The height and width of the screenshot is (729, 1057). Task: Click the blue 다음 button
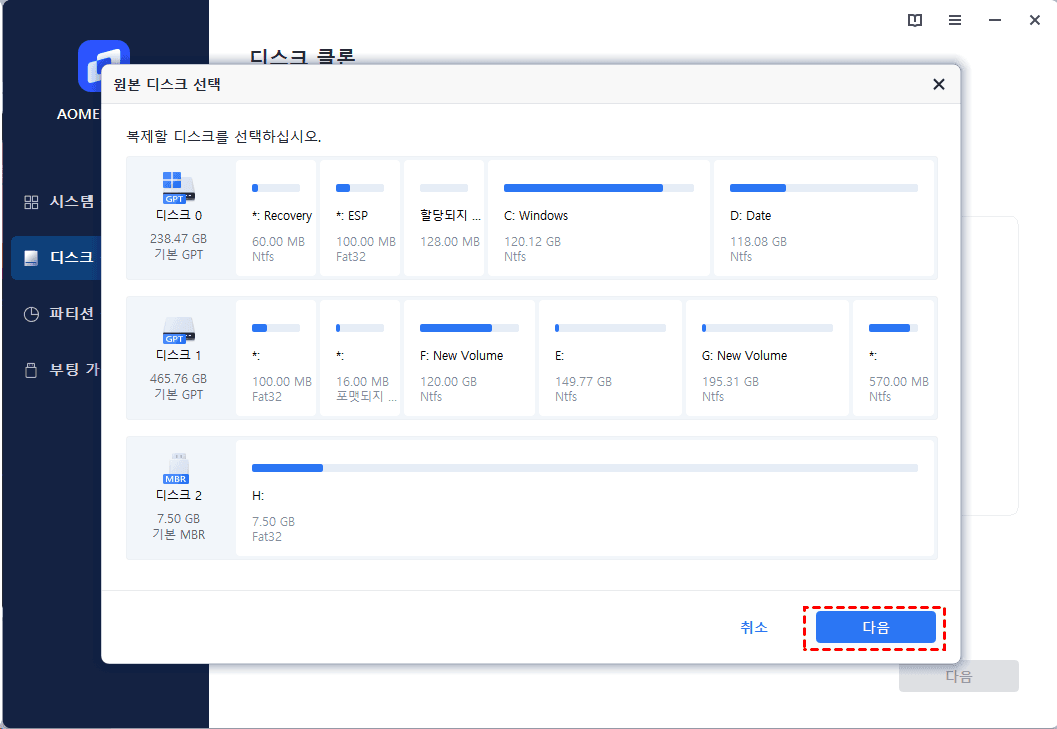[x=875, y=627]
